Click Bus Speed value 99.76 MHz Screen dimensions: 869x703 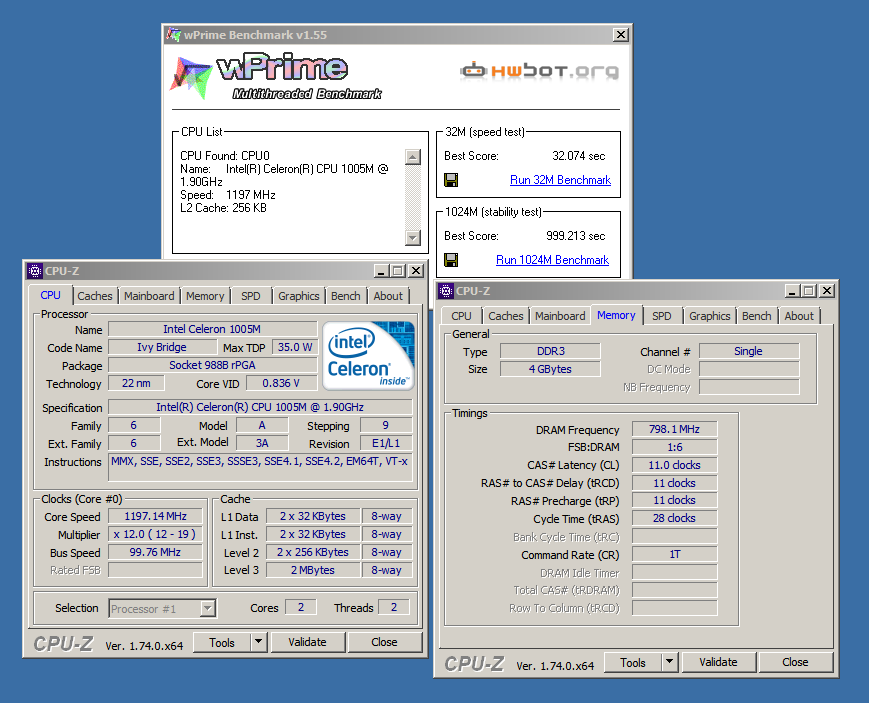click(155, 552)
